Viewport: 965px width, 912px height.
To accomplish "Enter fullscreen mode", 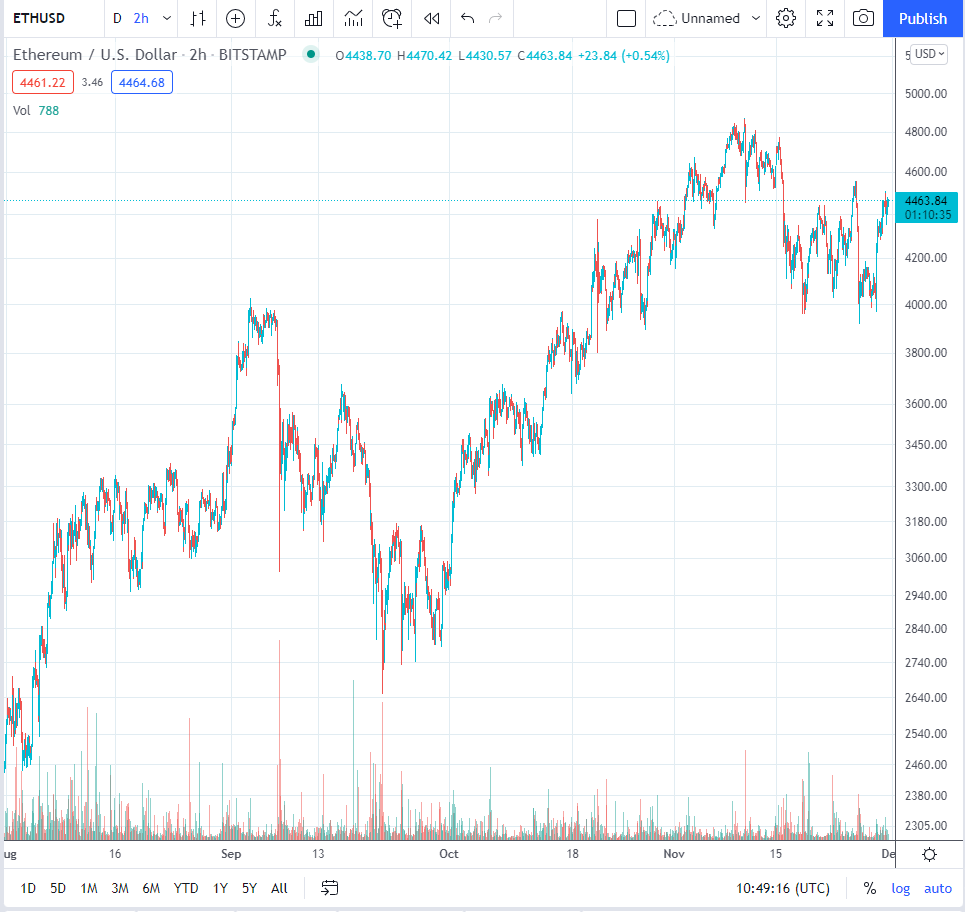I will pos(825,18).
